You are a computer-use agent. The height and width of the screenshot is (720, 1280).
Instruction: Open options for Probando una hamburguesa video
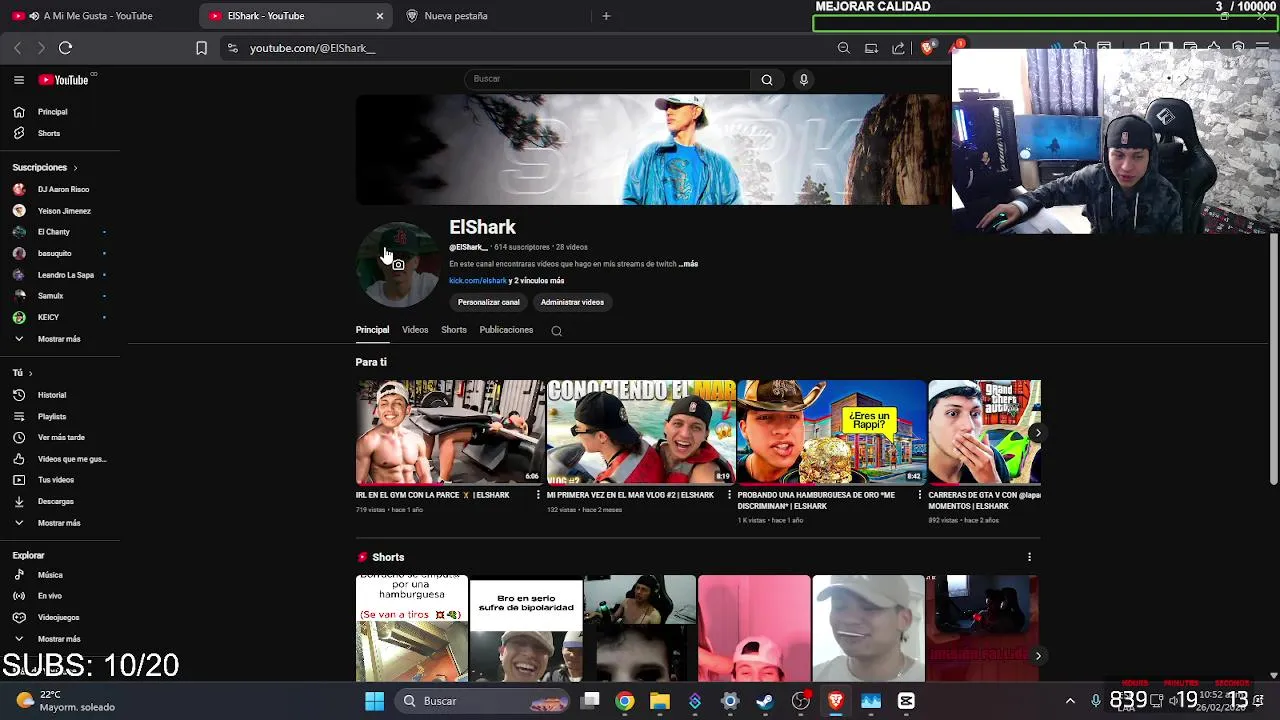tap(920, 495)
